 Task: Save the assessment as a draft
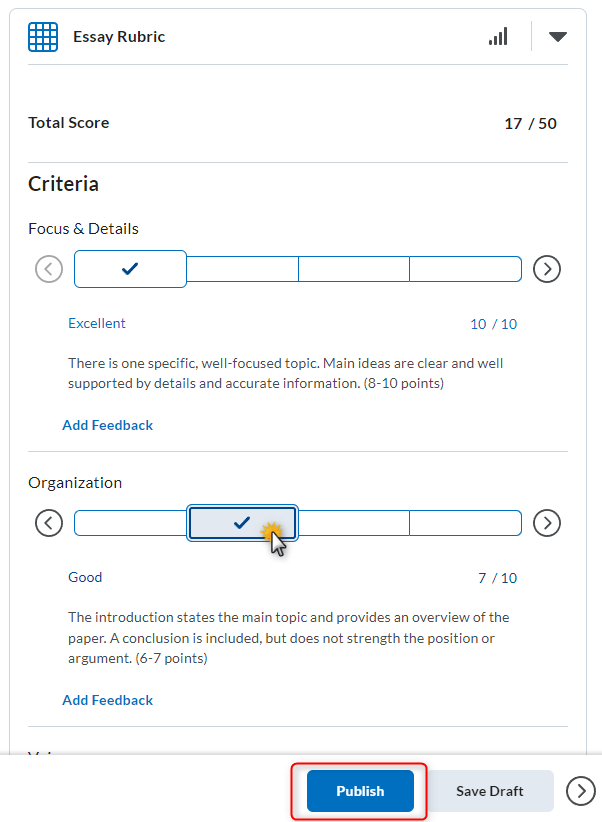click(489, 790)
